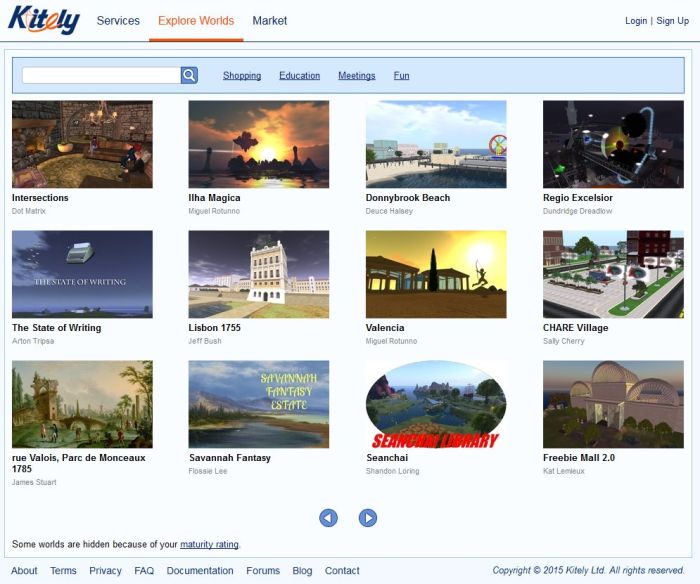Click owner name Deuce Halsey
700x584 pixels.
coord(389,211)
